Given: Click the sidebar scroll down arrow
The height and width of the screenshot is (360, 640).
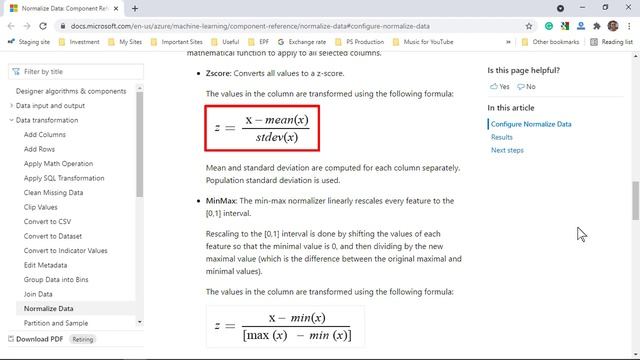Looking at the screenshot, I should click(140, 322).
